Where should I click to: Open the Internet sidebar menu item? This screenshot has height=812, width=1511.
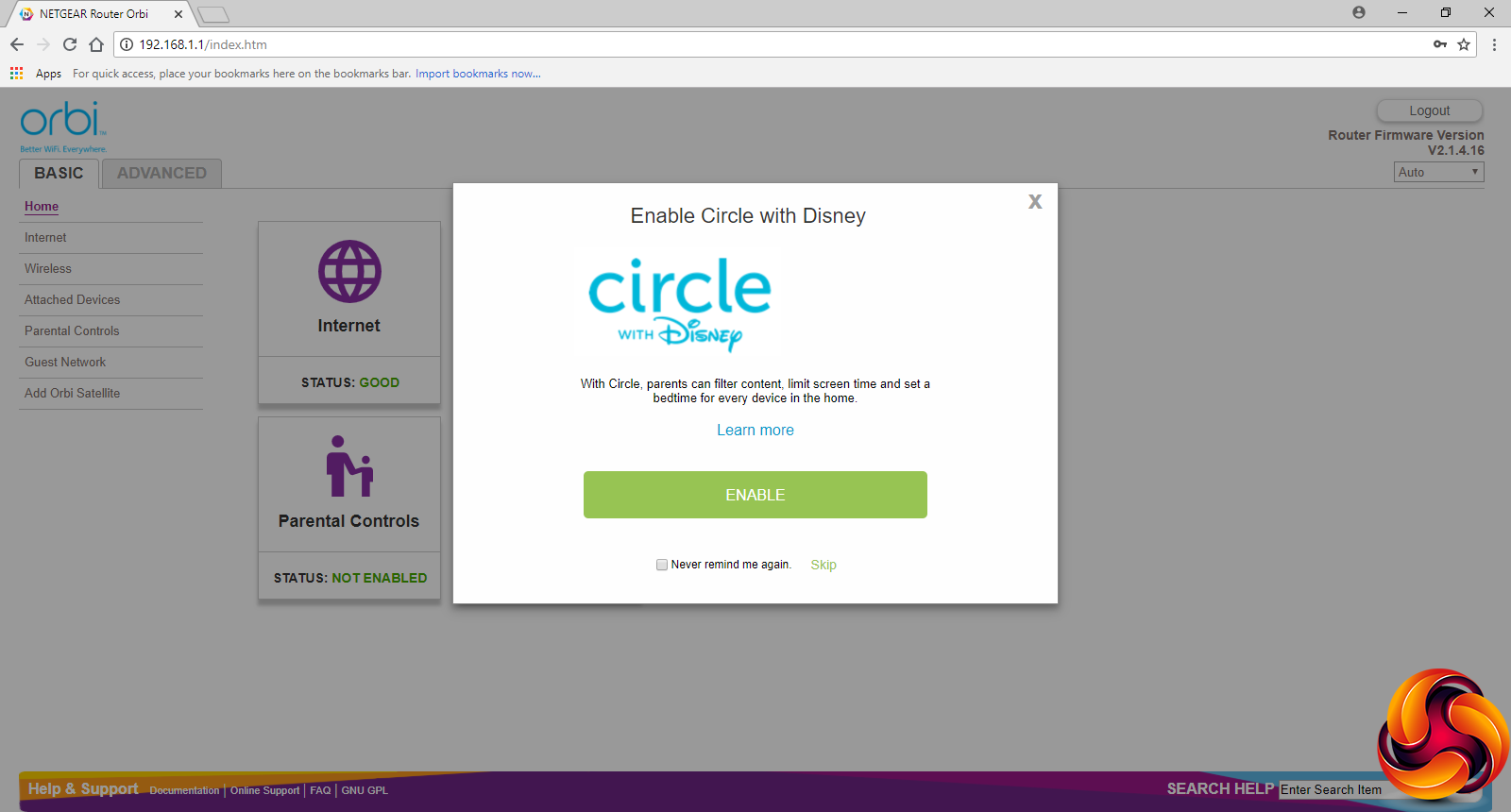[x=45, y=238]
